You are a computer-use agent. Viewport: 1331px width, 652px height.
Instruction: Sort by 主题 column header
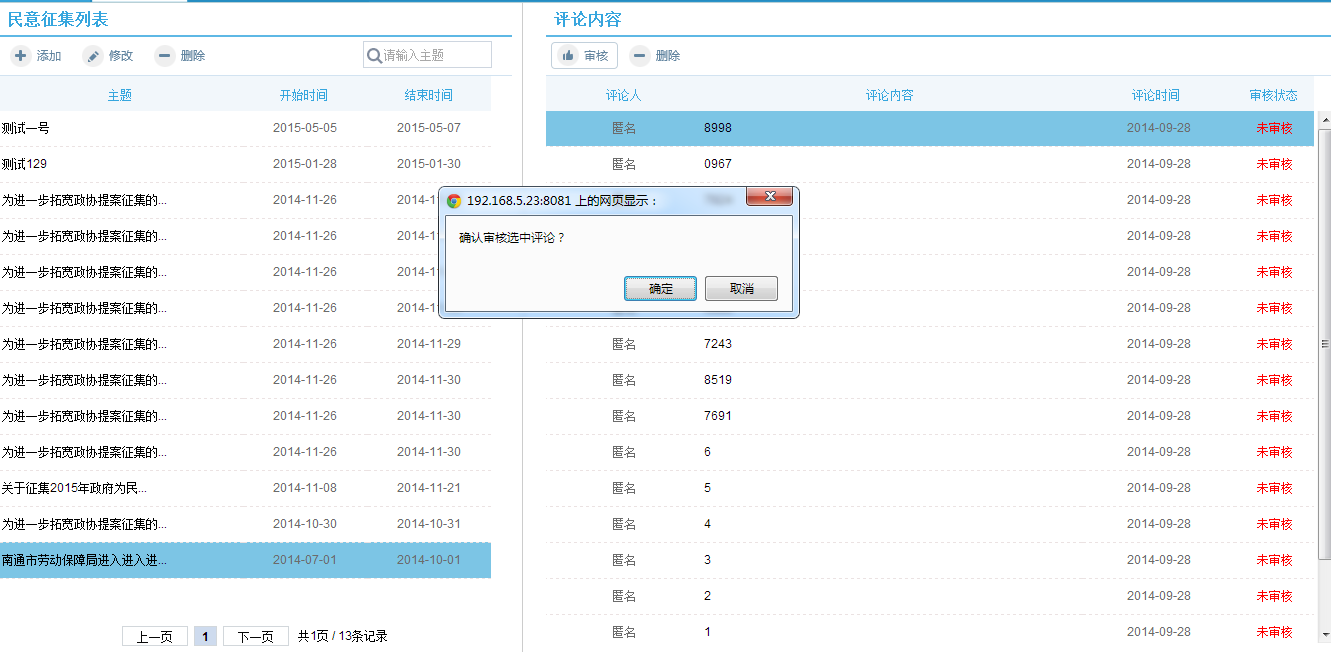click(x=120, y=95)
